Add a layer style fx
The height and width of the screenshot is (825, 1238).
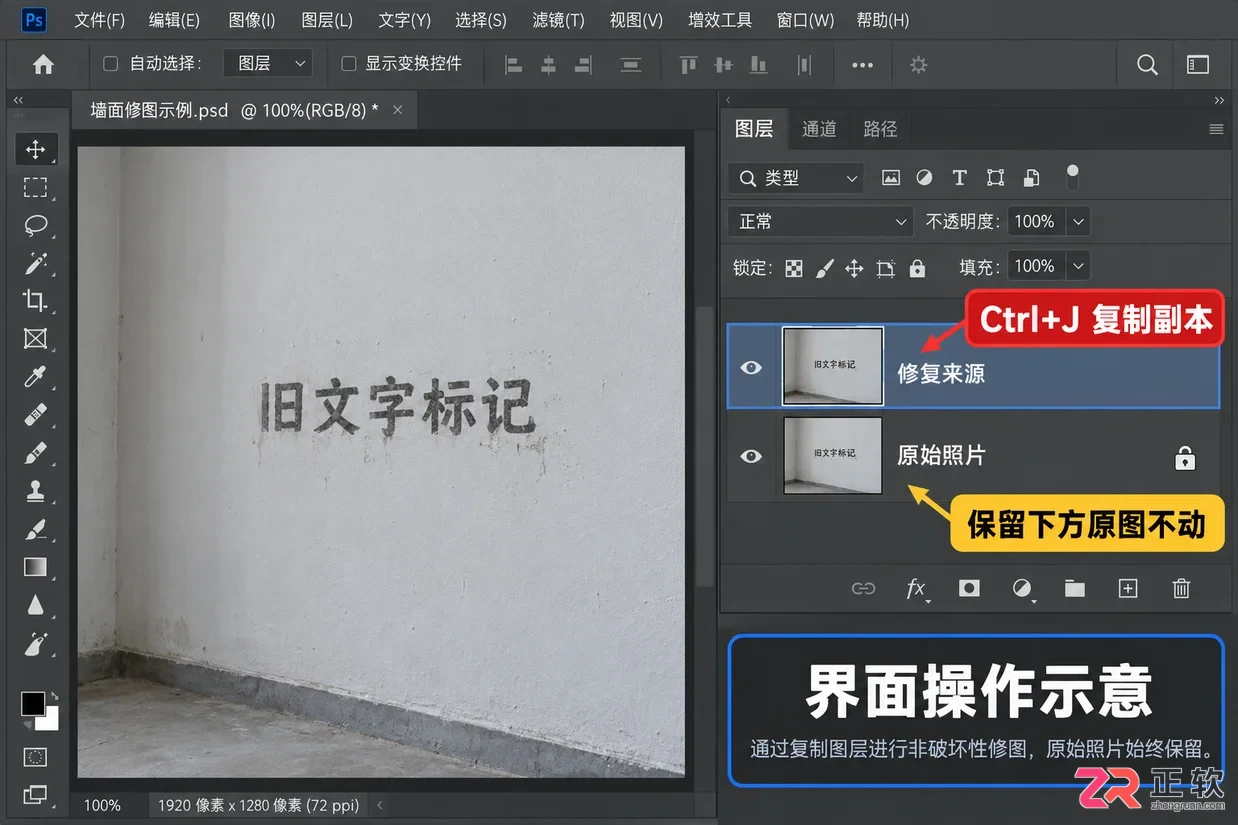tap(916, 589)
